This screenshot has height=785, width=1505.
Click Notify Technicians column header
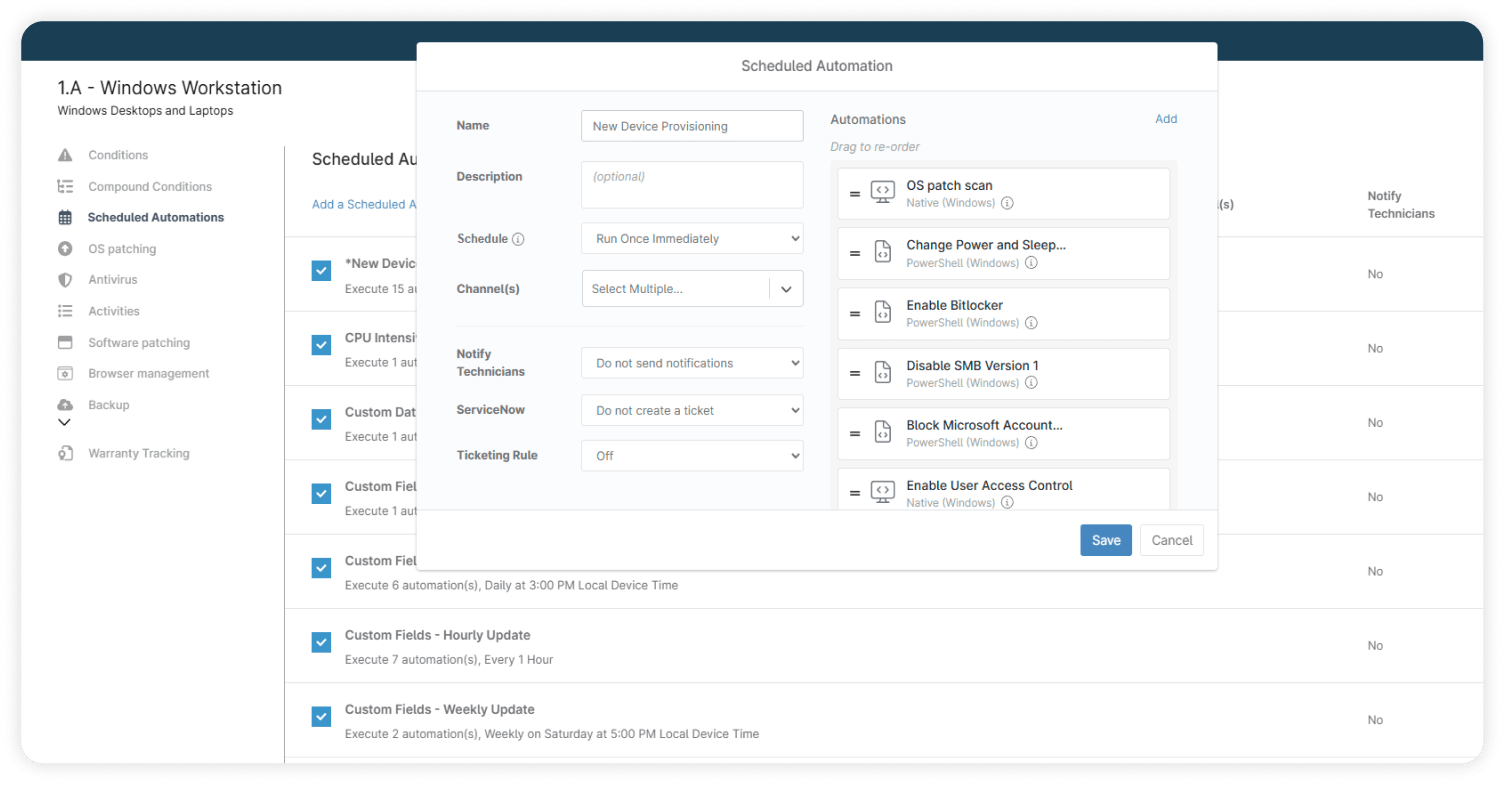(1401, 205)
